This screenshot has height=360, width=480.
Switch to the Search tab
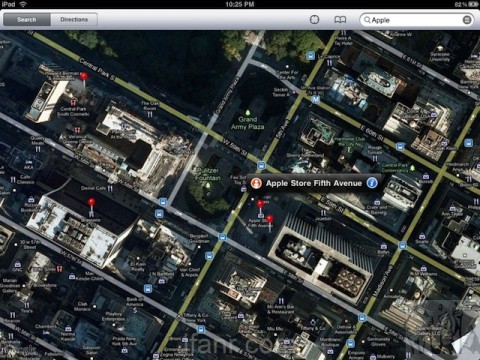[x=27, y=20]
